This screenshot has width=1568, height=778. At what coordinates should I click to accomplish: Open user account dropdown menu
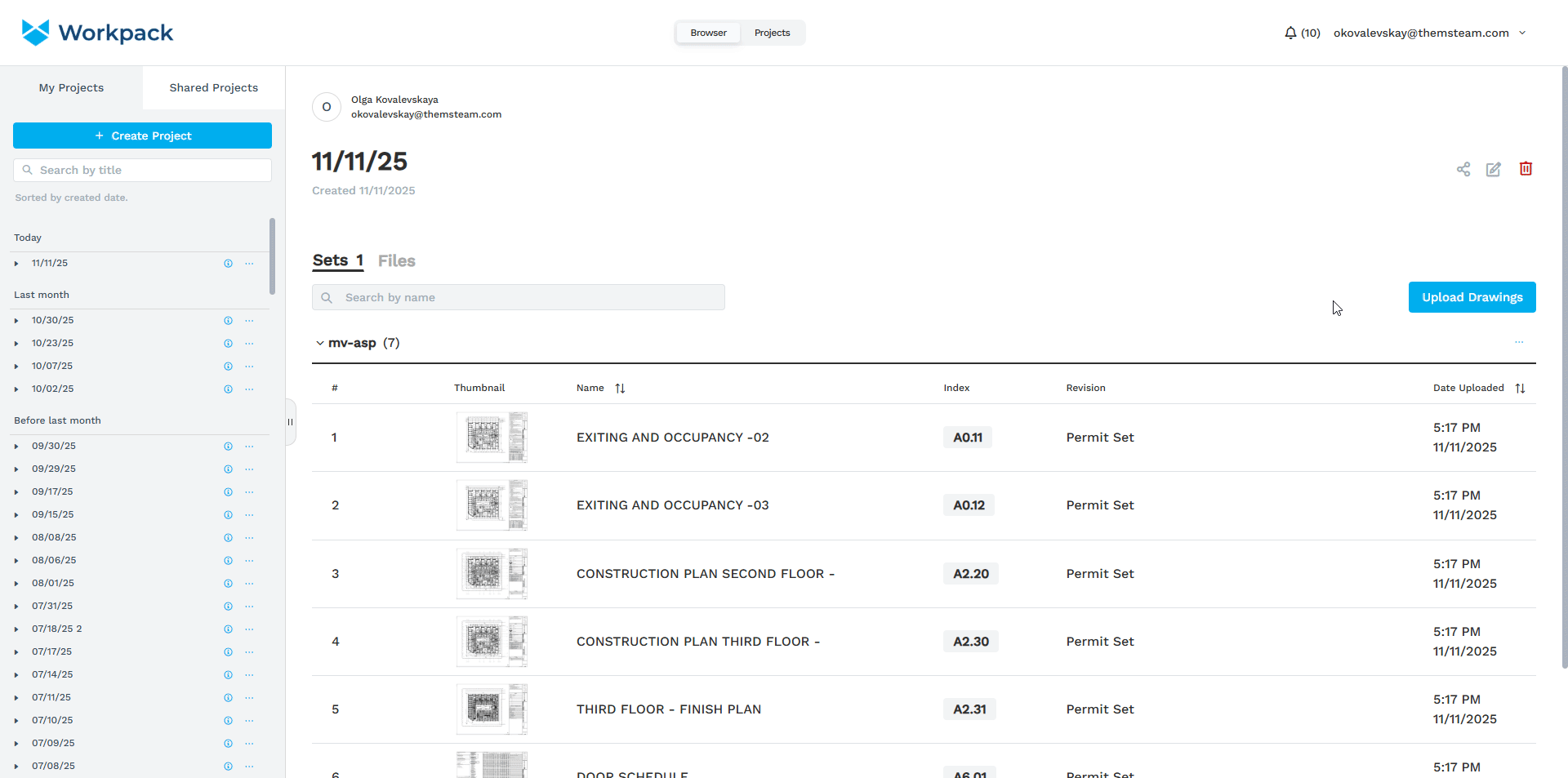coord(1522,33)
